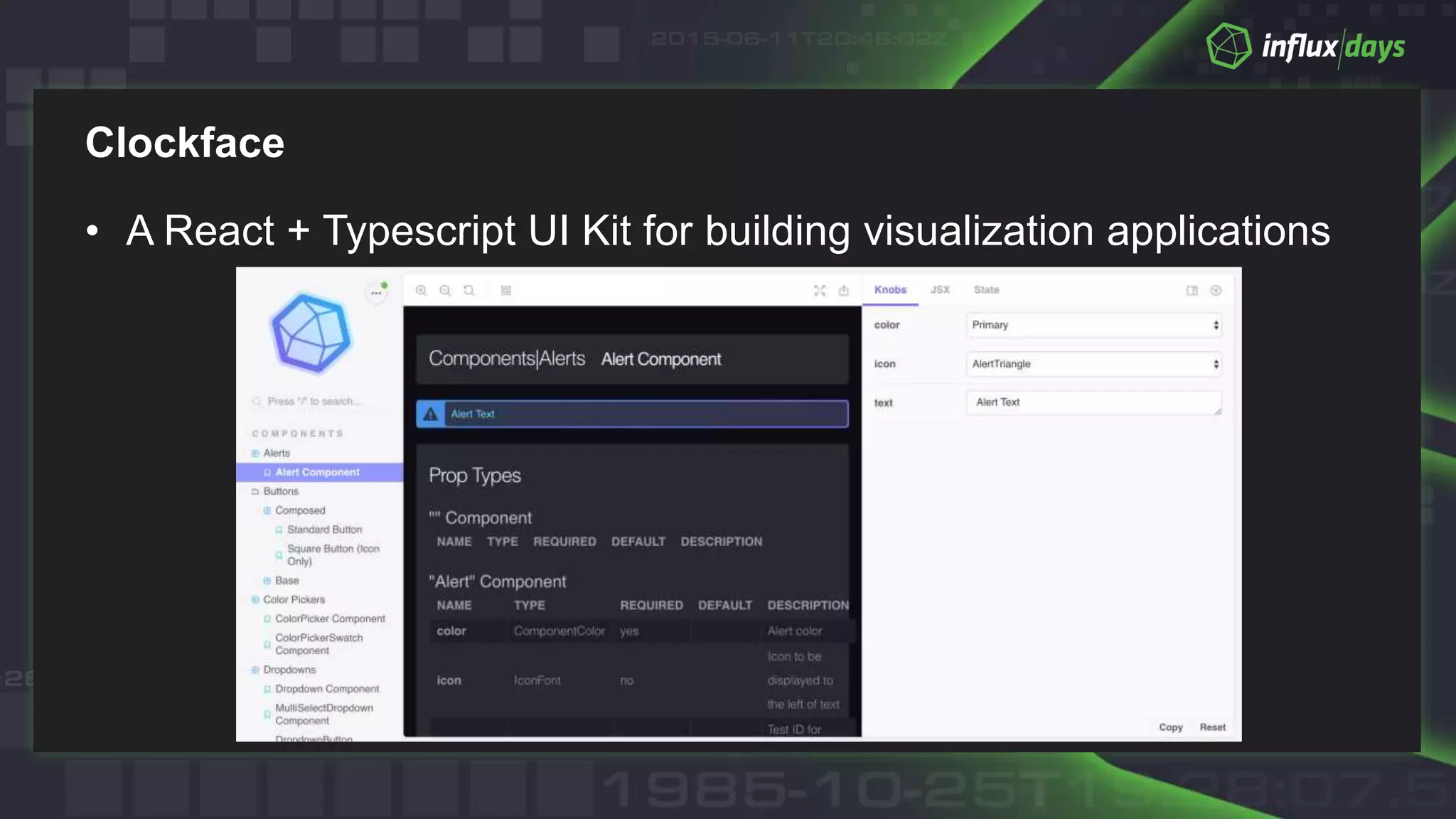Switch to the Knobs tab
Image resolution: width=1456 pixels, height=819 pixels.
890,289
